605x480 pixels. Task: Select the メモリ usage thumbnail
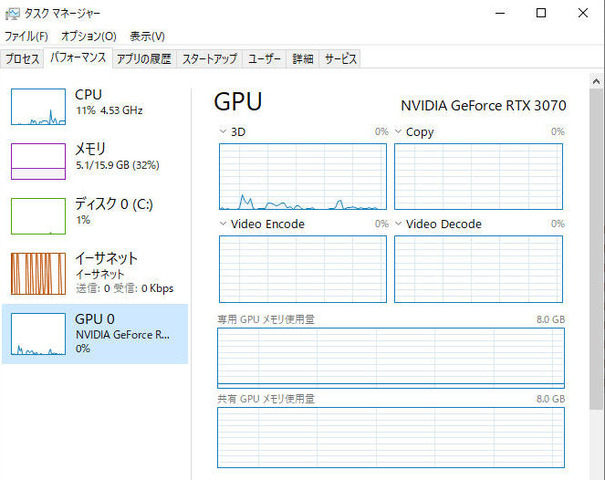tap(38, 161)
